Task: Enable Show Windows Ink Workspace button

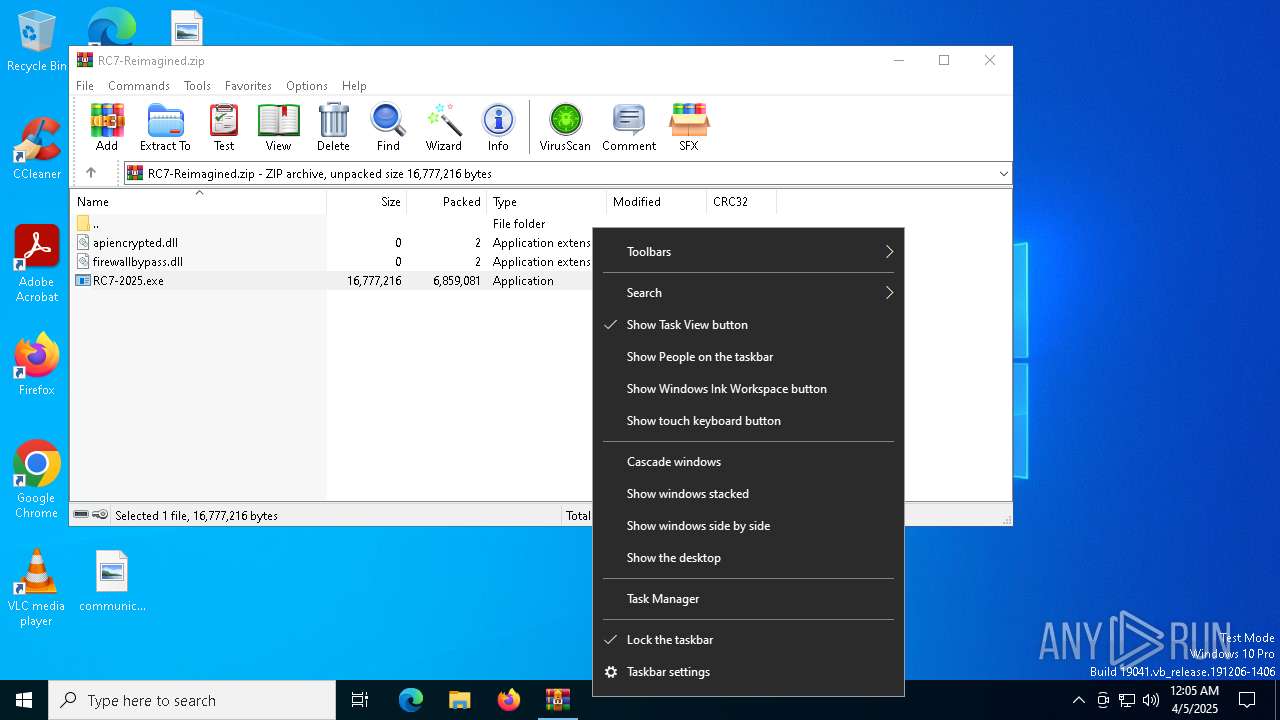Action: tap(748, 389)
